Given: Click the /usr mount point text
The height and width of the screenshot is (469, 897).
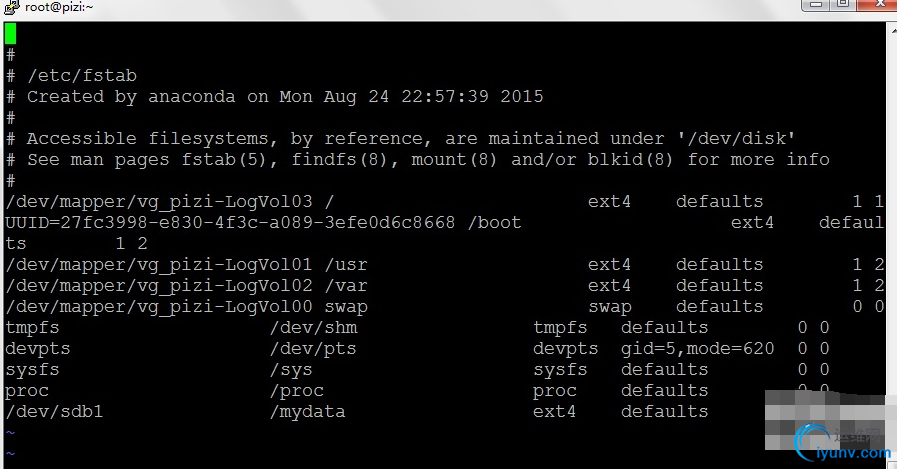Looking at the screenshot, I should pos(346,265).
